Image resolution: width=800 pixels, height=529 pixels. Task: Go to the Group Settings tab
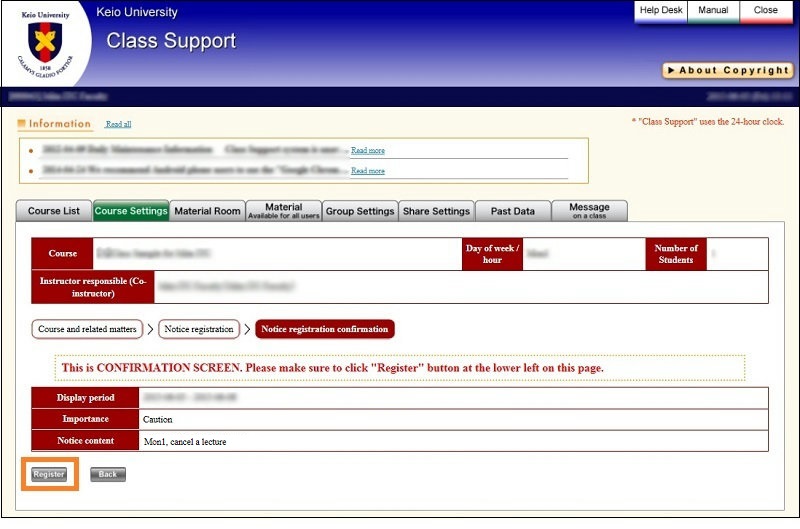coord(360,211)
